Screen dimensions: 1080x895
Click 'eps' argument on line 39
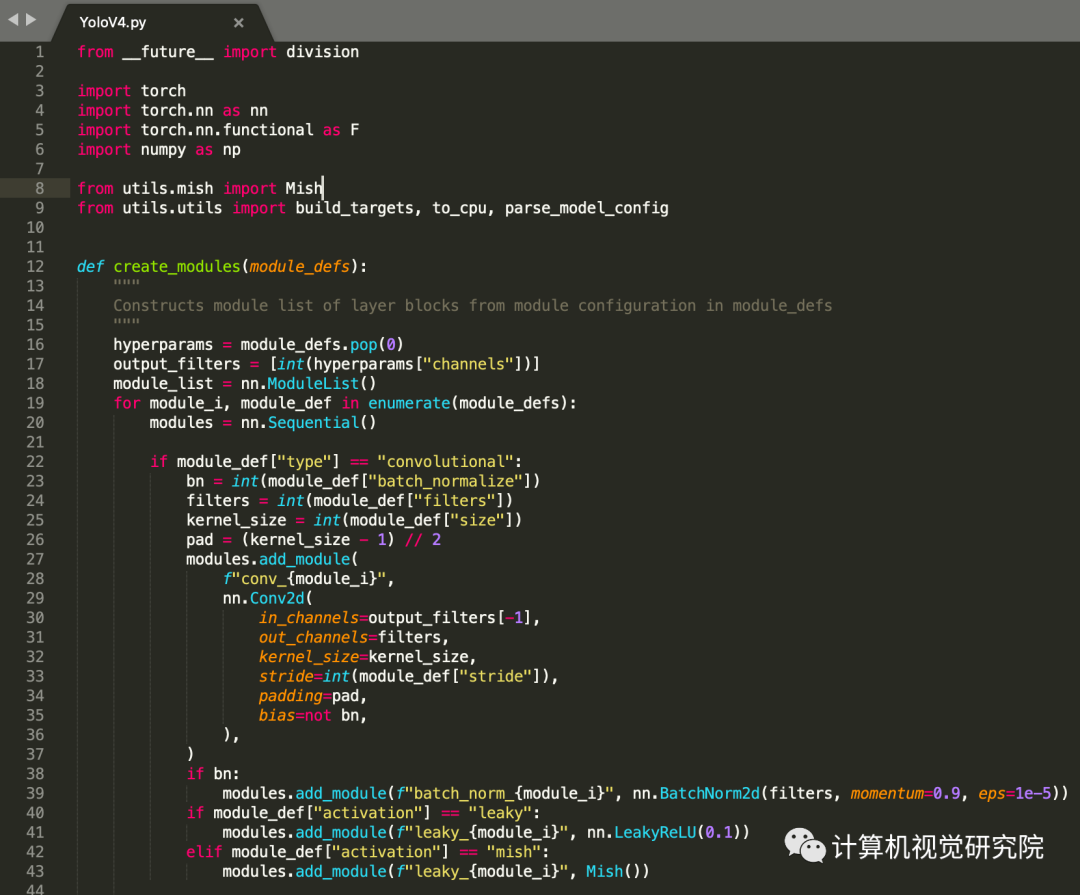992,793
